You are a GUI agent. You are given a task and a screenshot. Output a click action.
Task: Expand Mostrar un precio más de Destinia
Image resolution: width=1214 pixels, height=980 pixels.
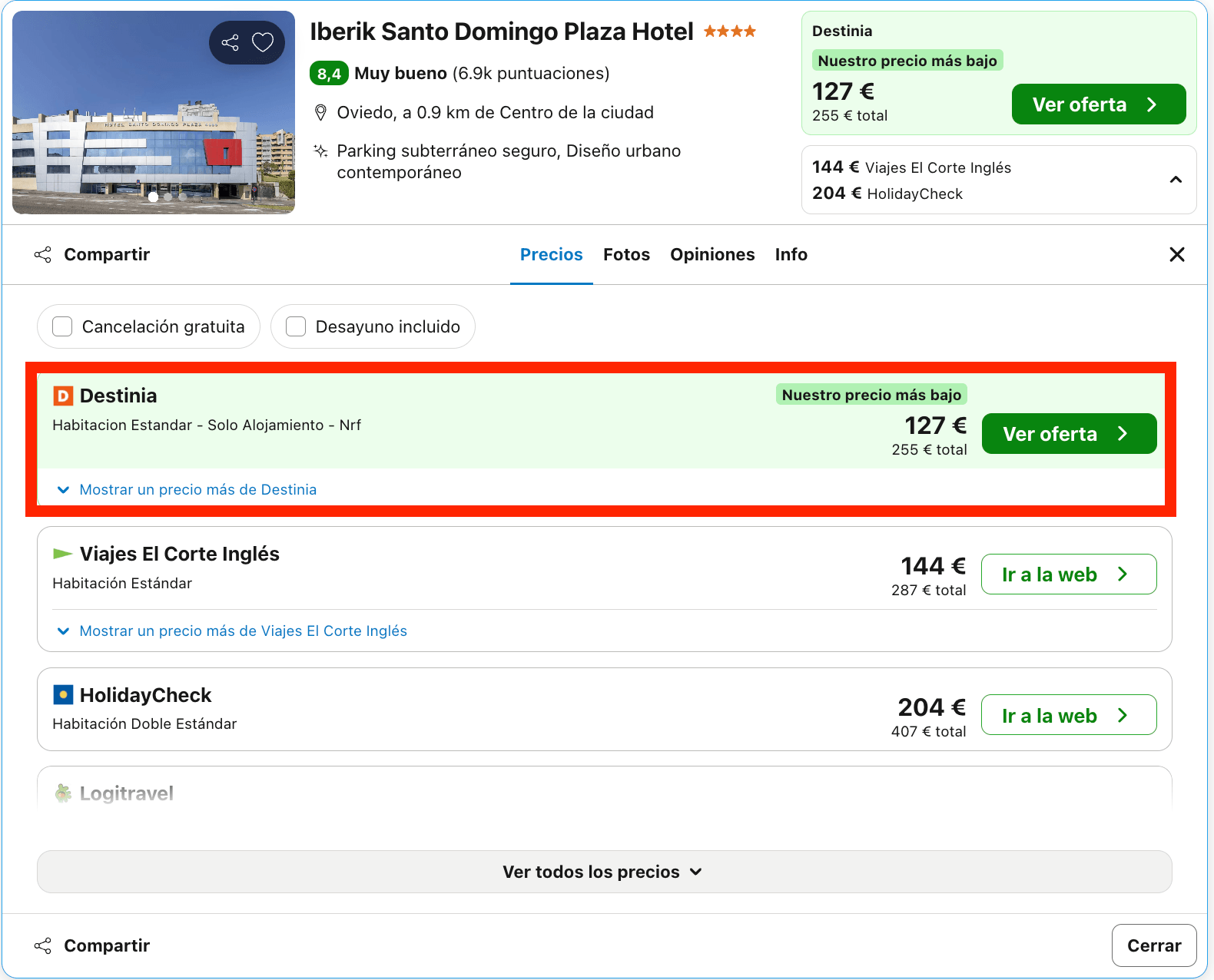coord(187,490)
